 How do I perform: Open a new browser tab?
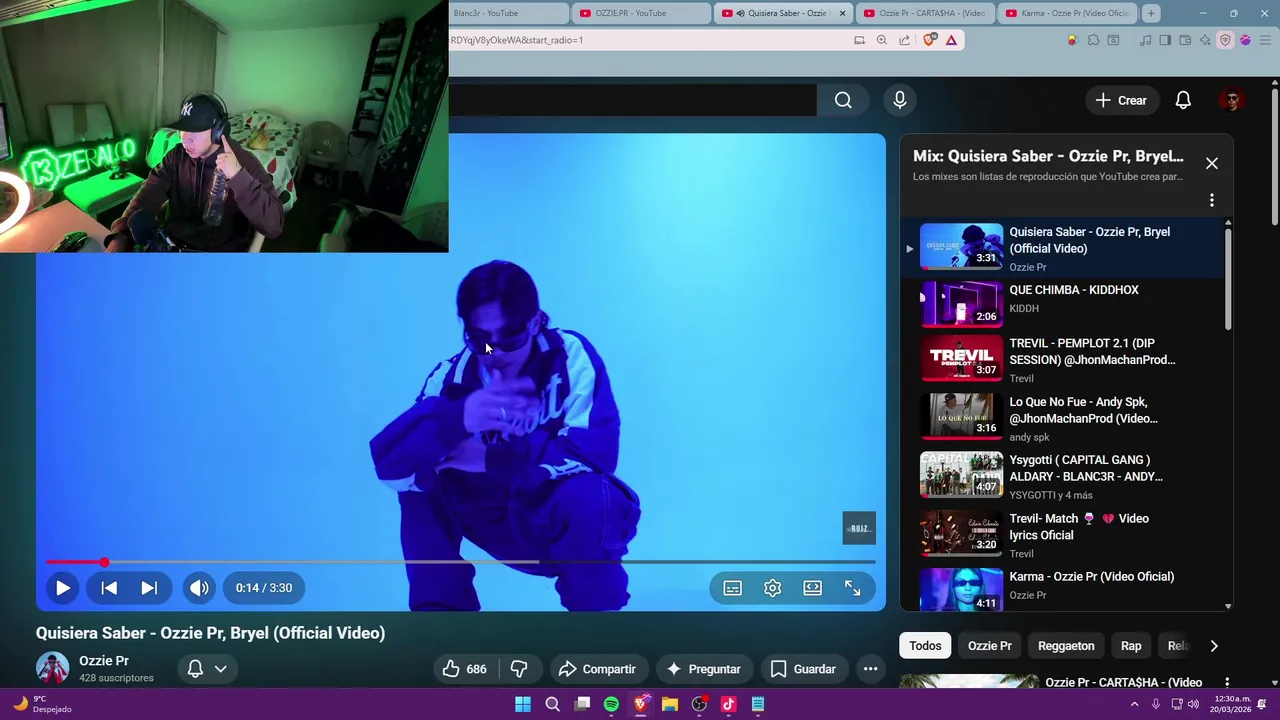pos(1151,13)
